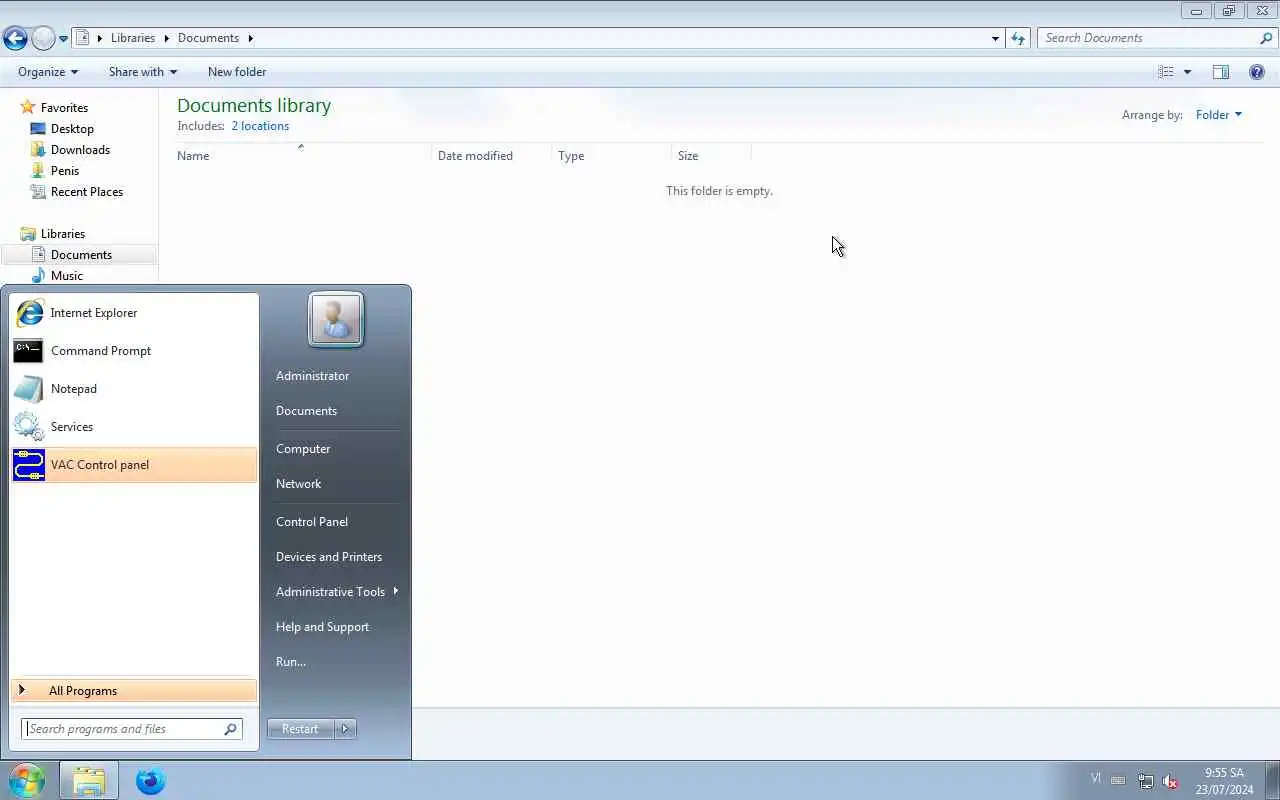Open address bar history dropdown
This screenshot has height=800, width=1280.
point(995,38)
